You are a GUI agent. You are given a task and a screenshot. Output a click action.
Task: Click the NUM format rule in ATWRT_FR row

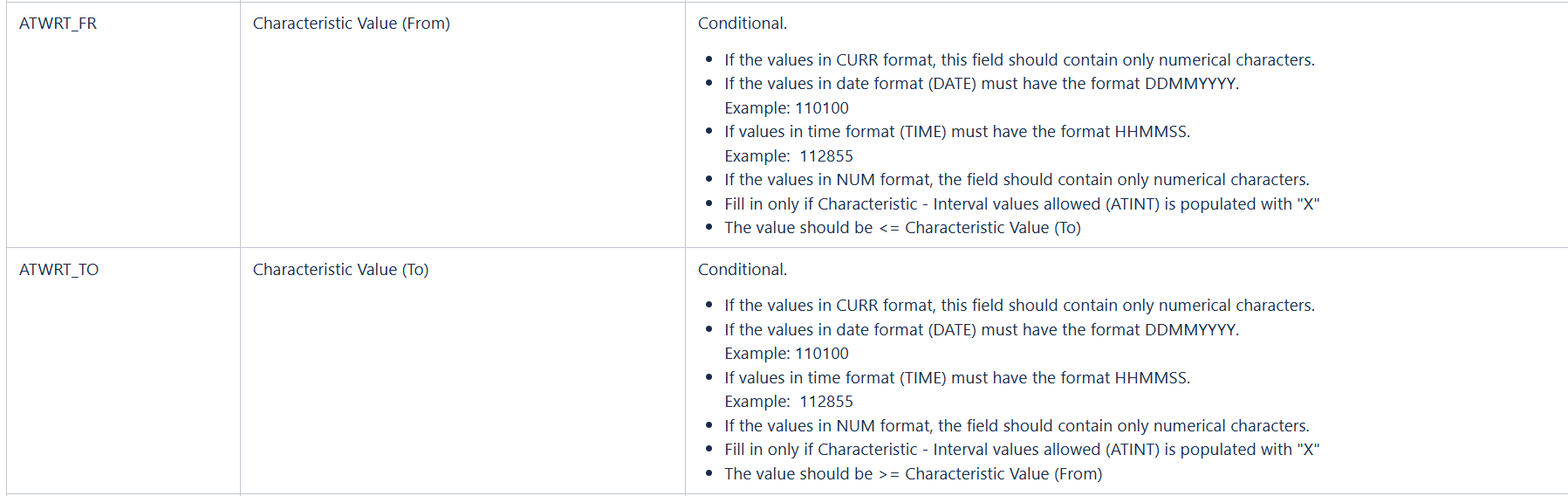(x=1016, y=180)
